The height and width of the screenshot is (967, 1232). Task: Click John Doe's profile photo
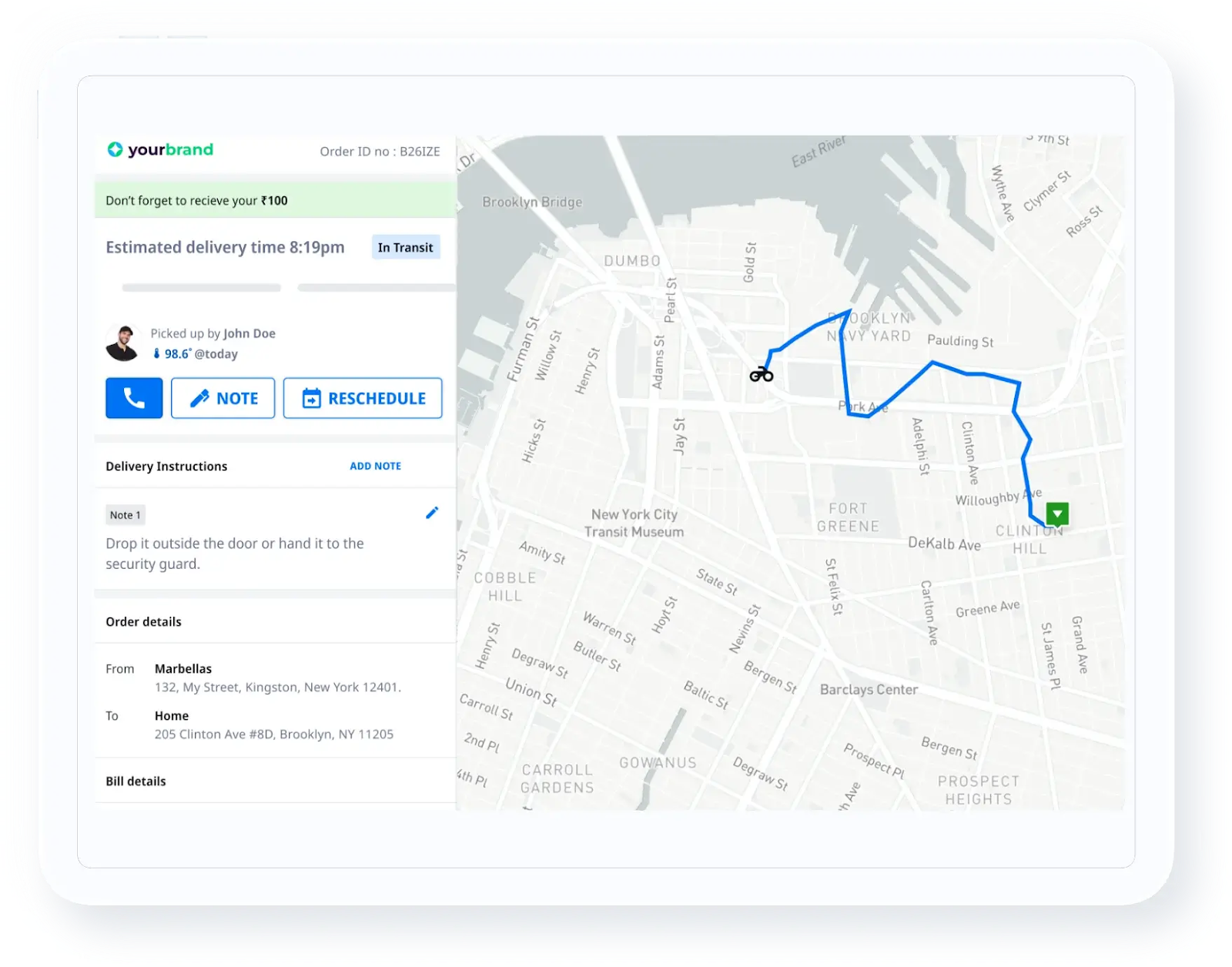pos(122,342)
